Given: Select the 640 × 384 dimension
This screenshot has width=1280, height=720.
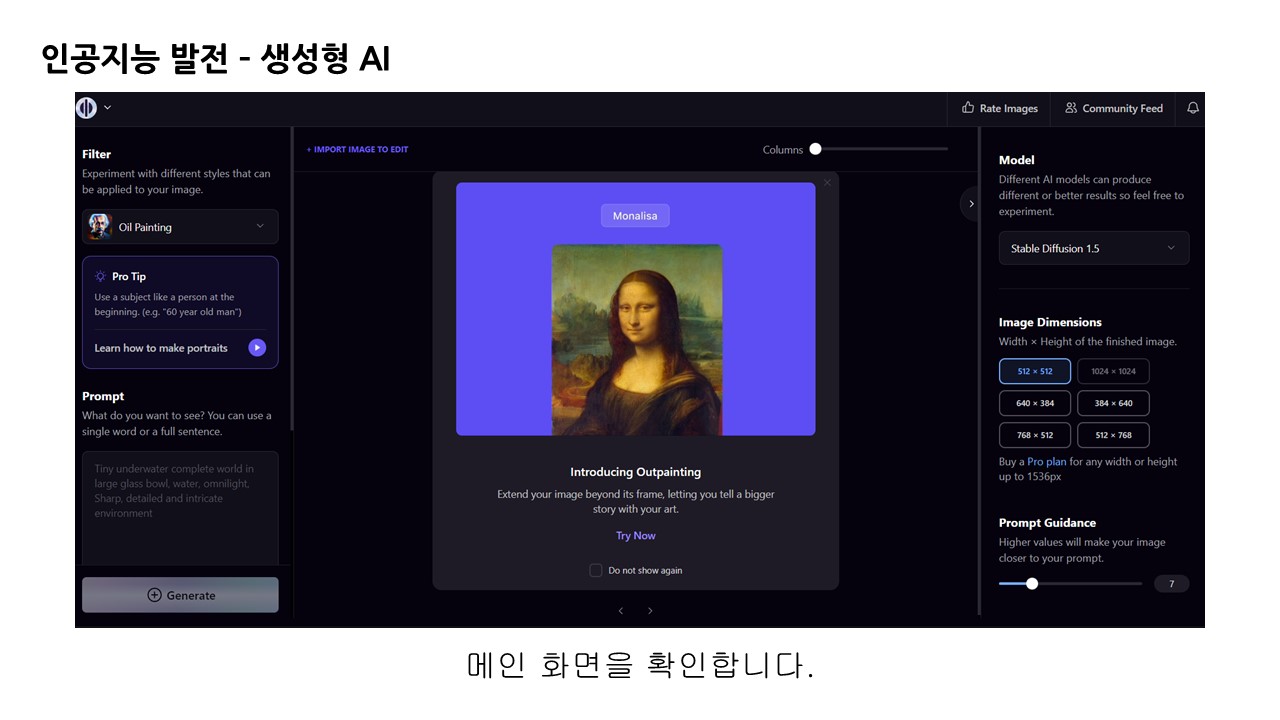Looking at the screenshot, I should (x=1035, y=404).
